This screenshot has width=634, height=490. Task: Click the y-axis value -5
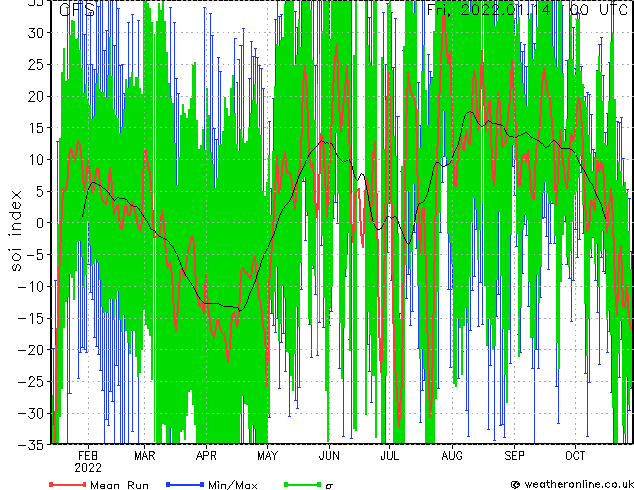click(36, 255)
